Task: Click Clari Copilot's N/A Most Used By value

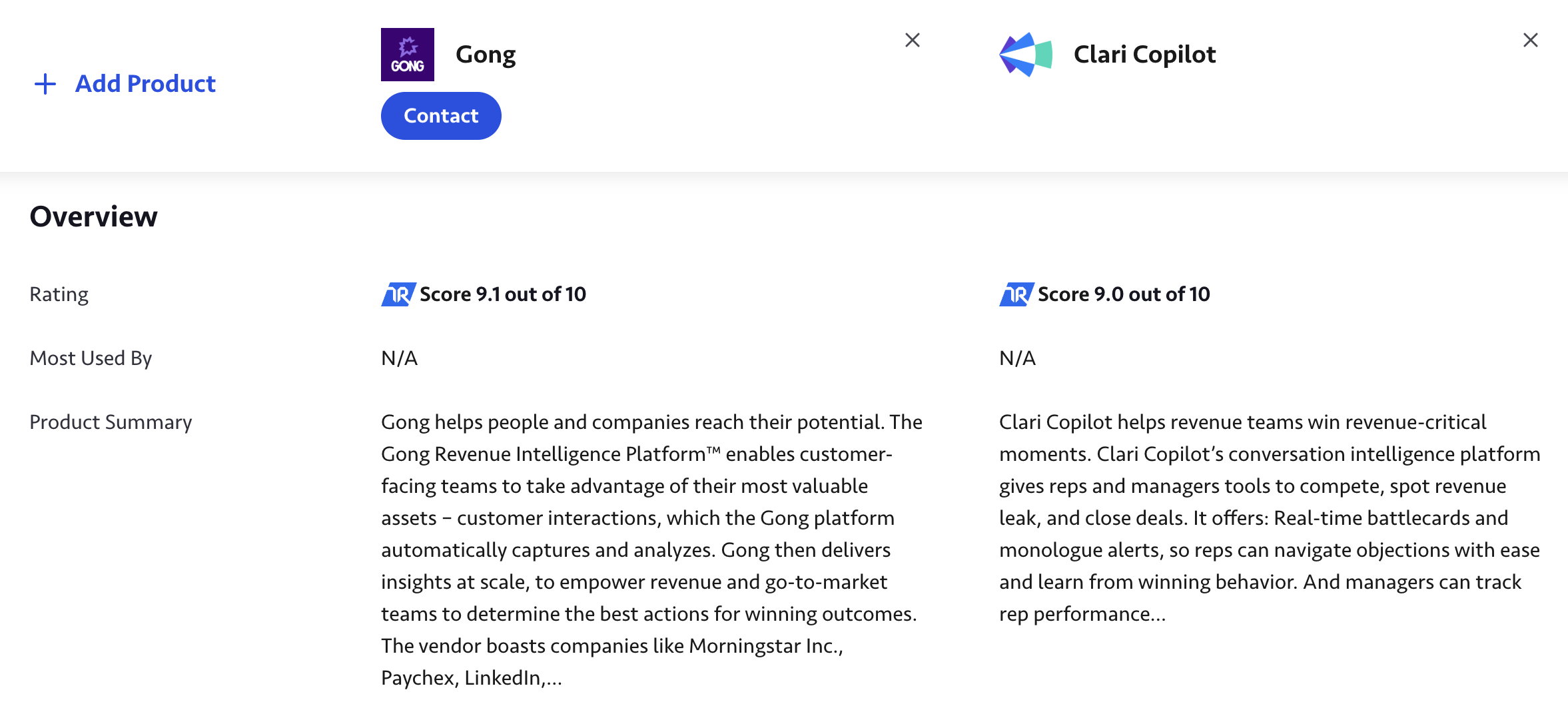Action: (1017, 358)
